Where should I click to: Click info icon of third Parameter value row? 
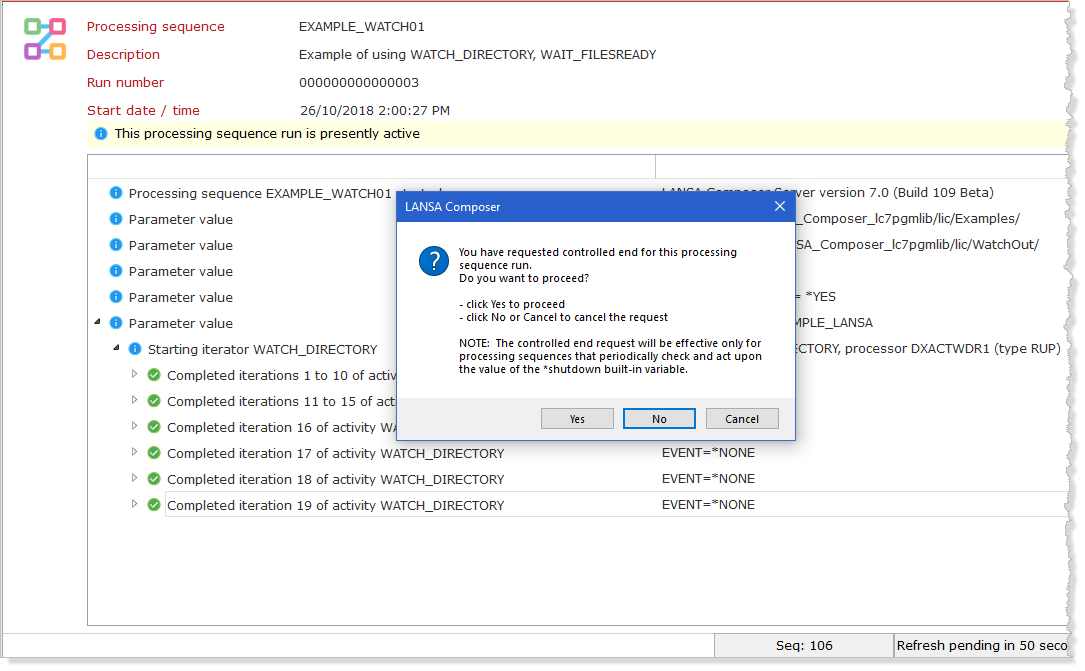[116, 270]
